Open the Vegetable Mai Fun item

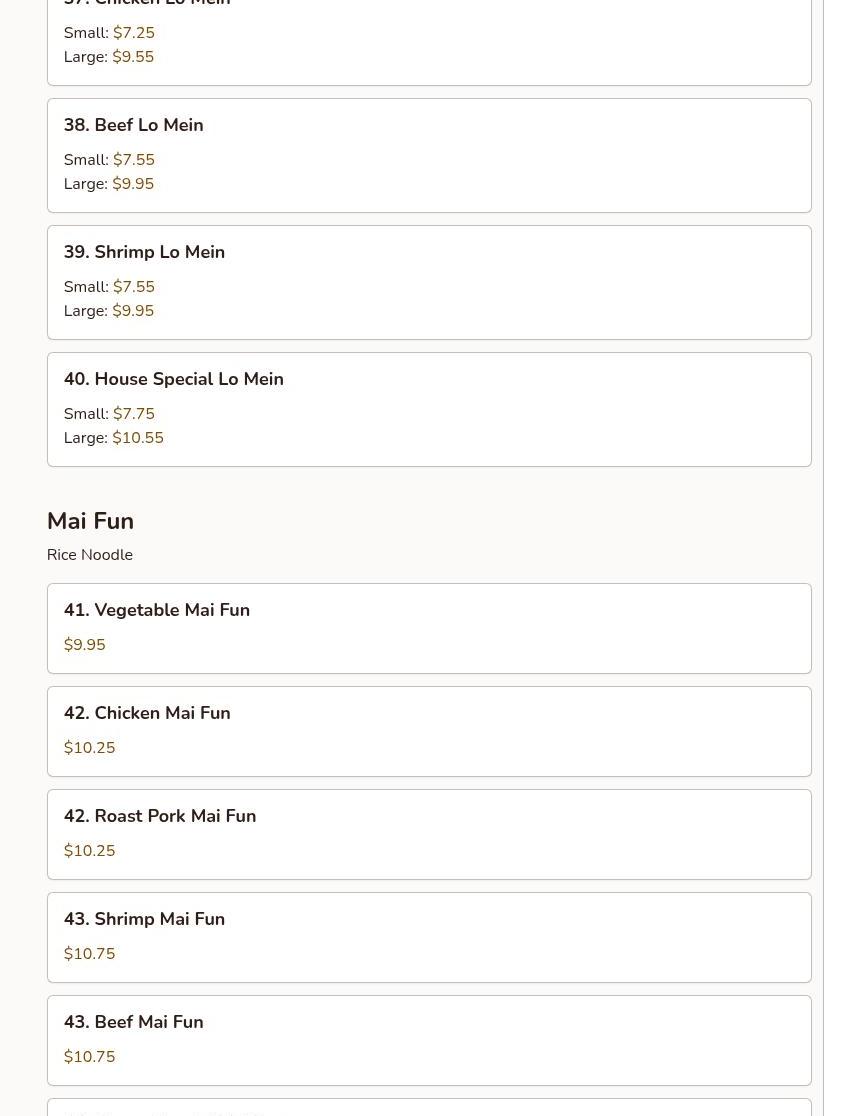click(156, 610)
